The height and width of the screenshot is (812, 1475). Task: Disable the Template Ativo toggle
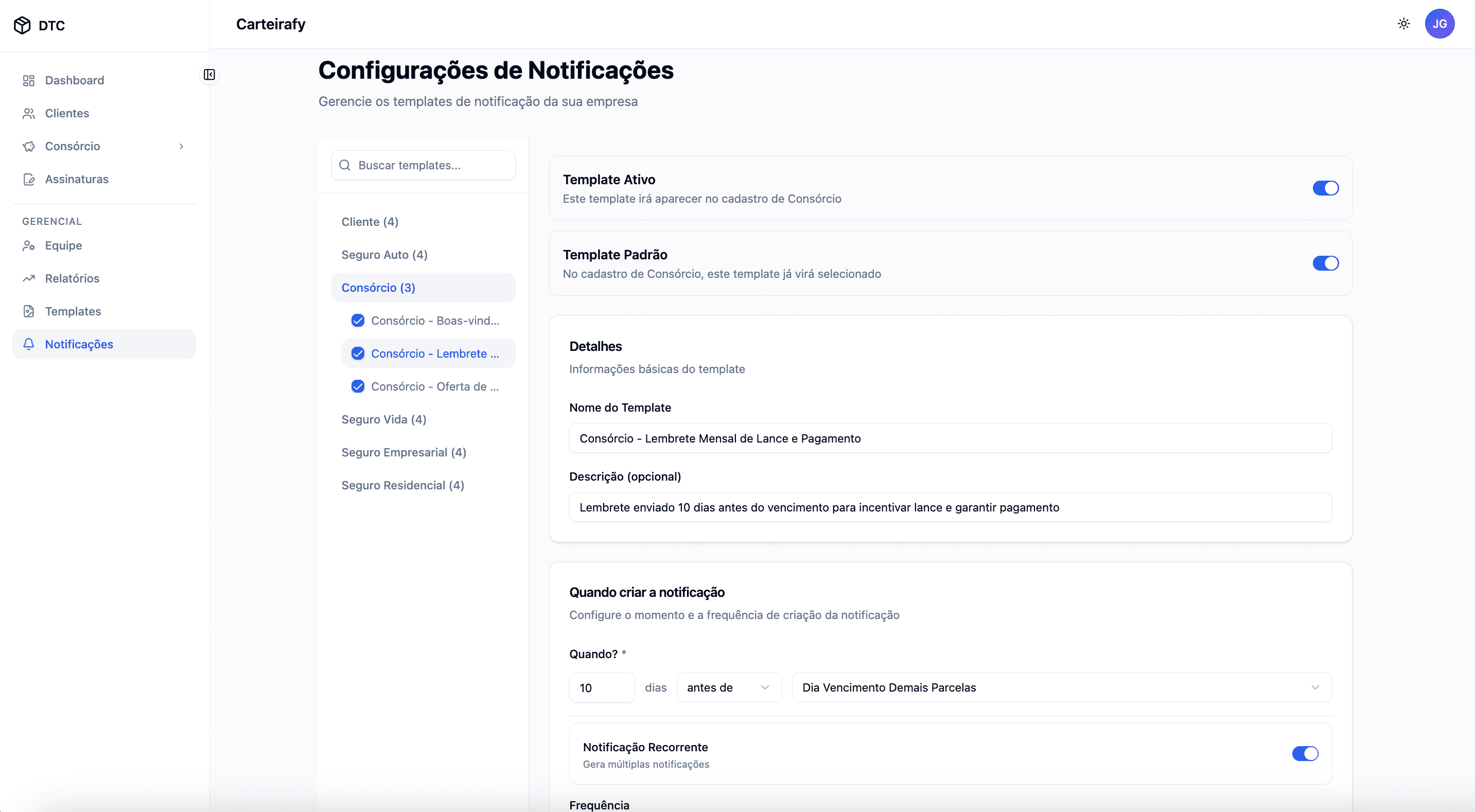(x=1326, y=188)
